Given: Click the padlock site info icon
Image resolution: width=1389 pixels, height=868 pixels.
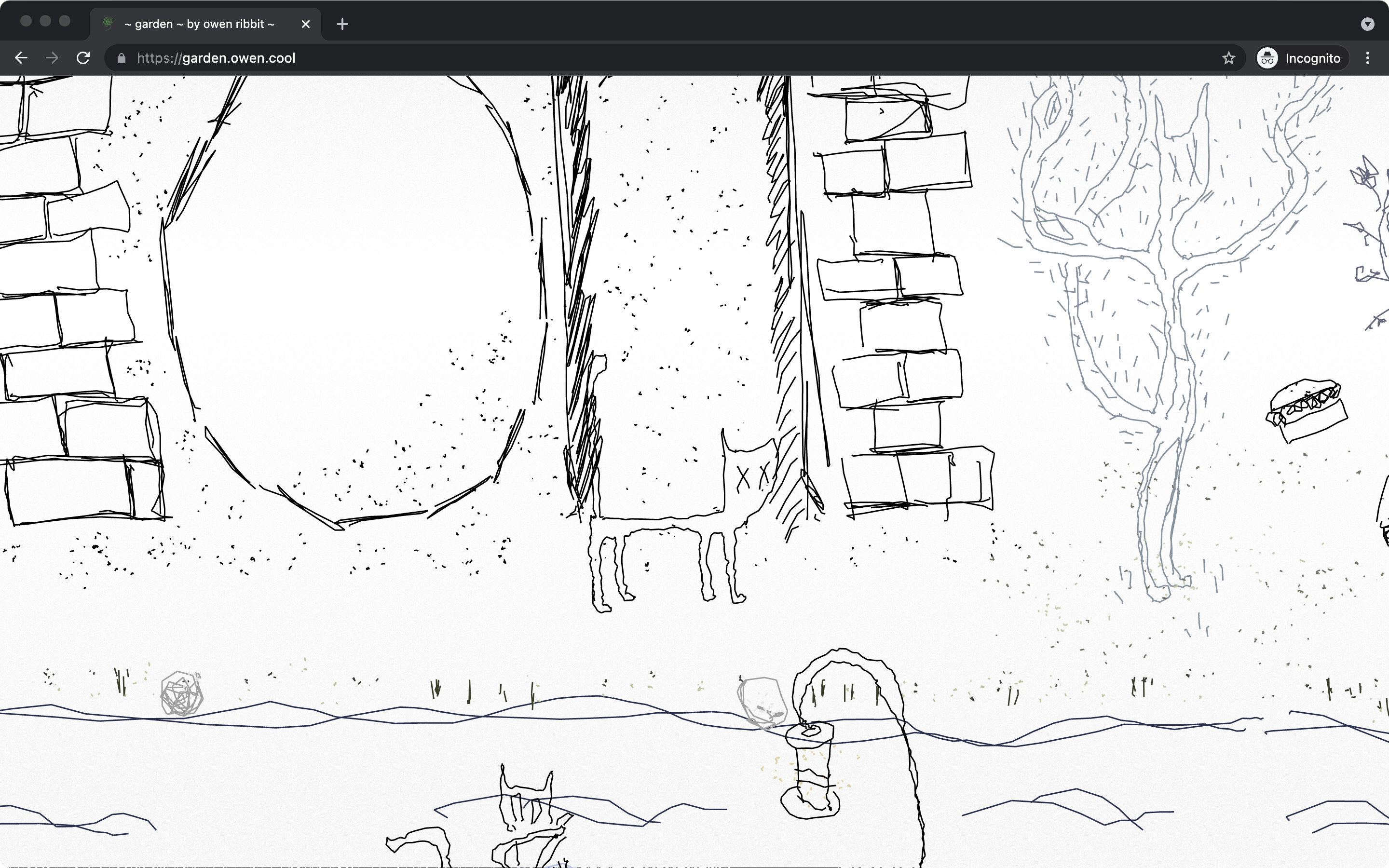Looking at the screenshot, I should tap(121, 58).
